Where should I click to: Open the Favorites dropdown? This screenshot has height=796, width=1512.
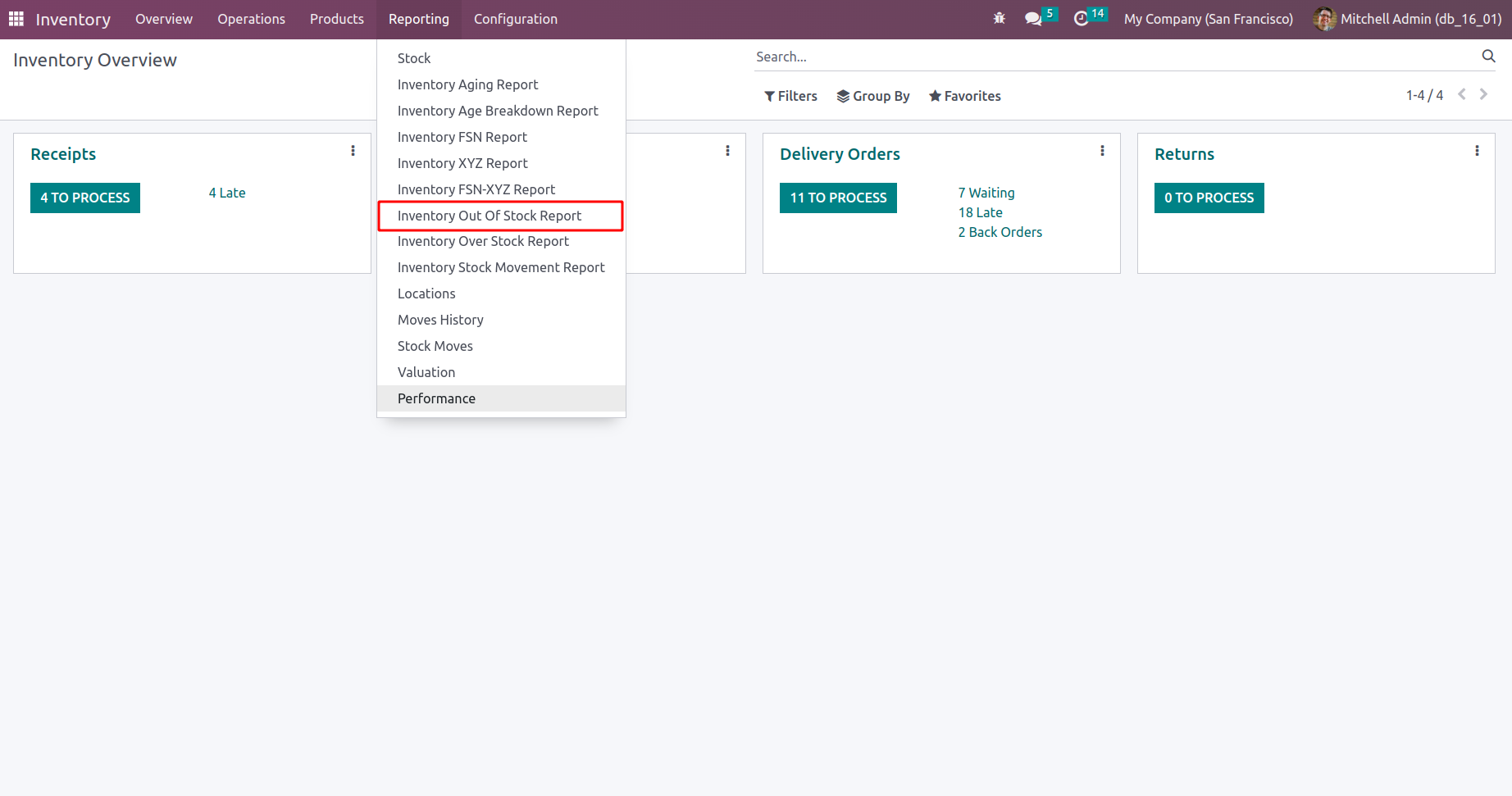coord(964,96)
